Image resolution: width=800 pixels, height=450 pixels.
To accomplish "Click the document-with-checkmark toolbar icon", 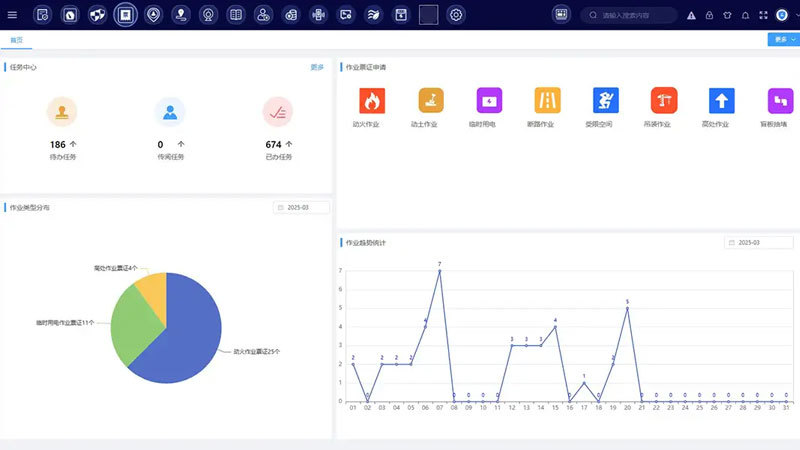I will tap(42, 15).
